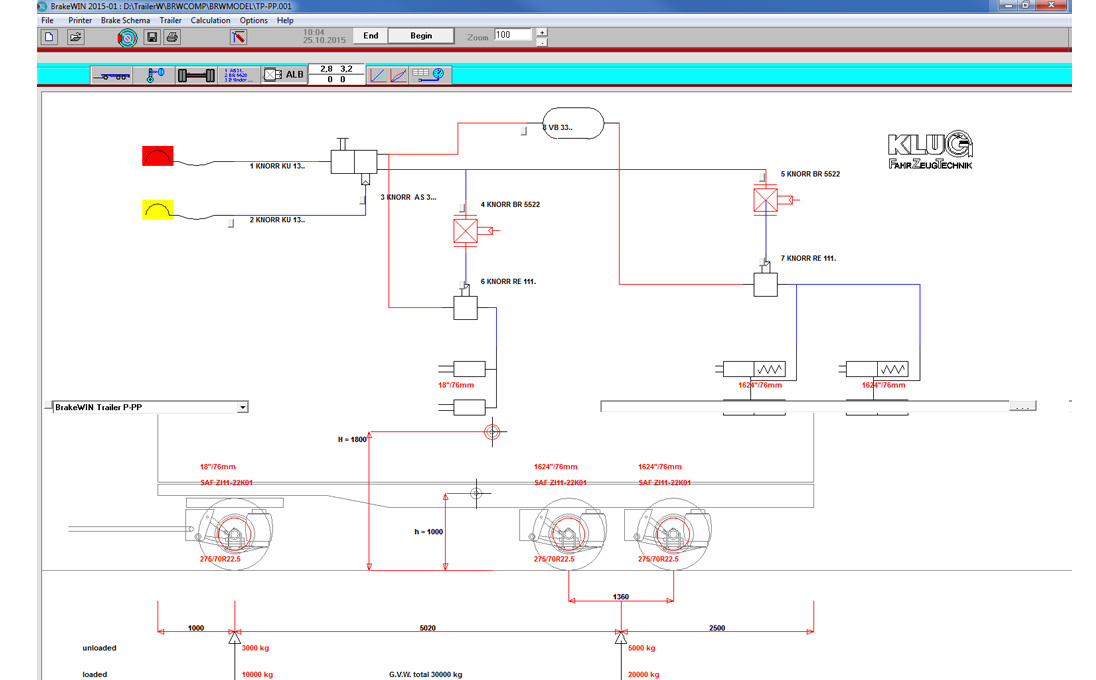
Task: Open the first brake diagram chart icon
Action: [377, 75]
